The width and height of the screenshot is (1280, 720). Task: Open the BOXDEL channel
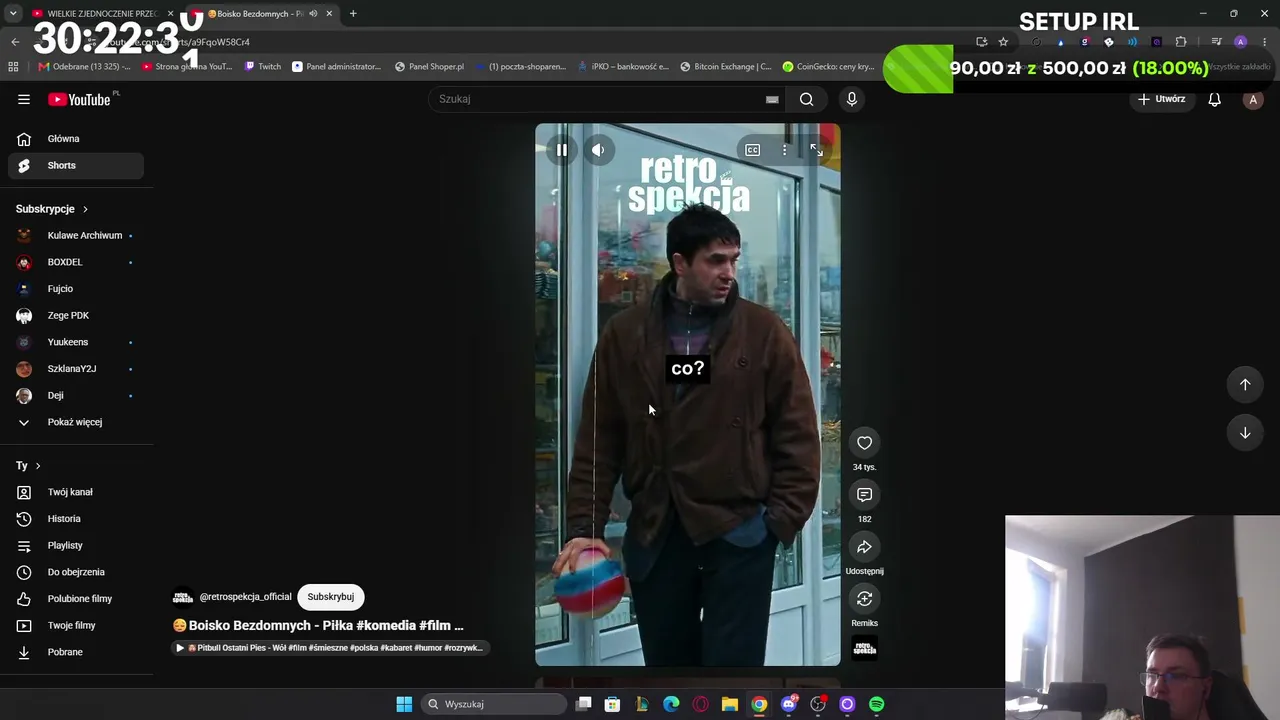[76, 262]
